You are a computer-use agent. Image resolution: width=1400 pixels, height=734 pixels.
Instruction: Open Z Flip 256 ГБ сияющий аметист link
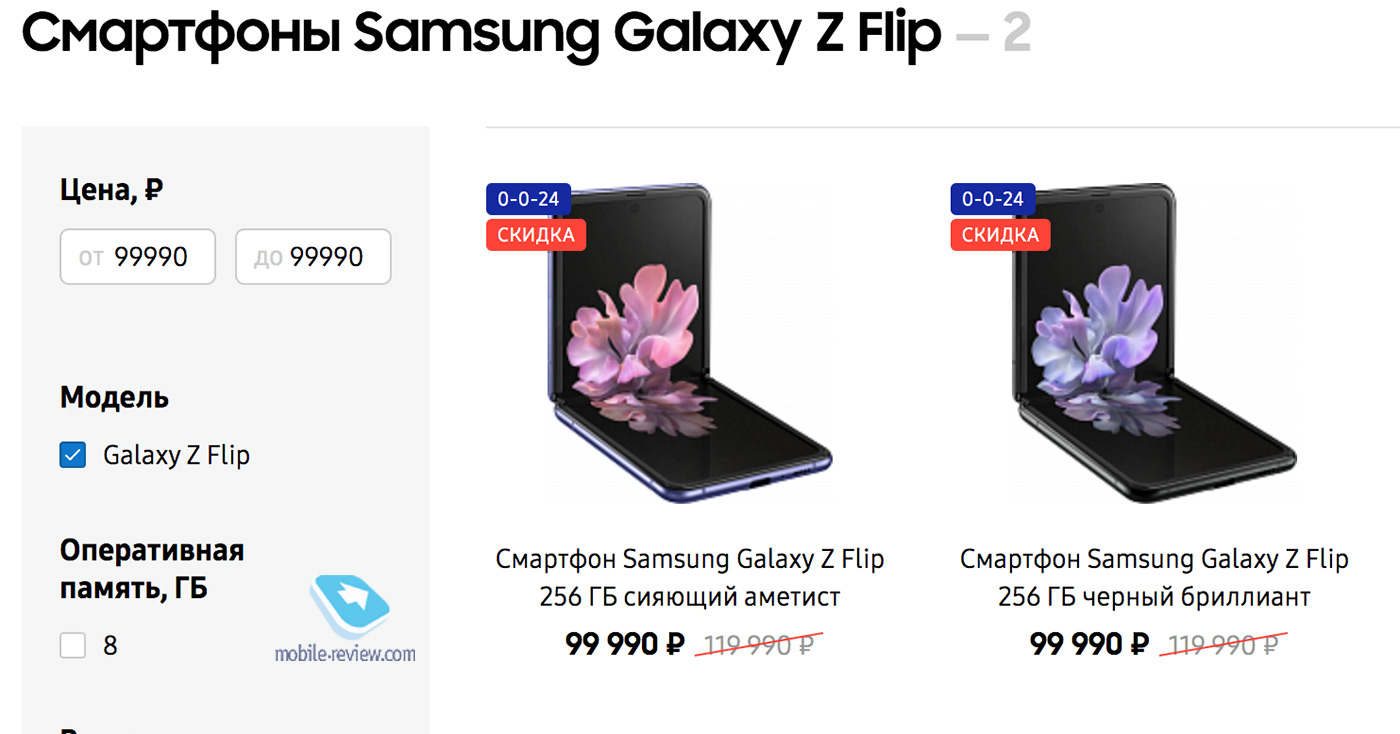tap(690, 577)
